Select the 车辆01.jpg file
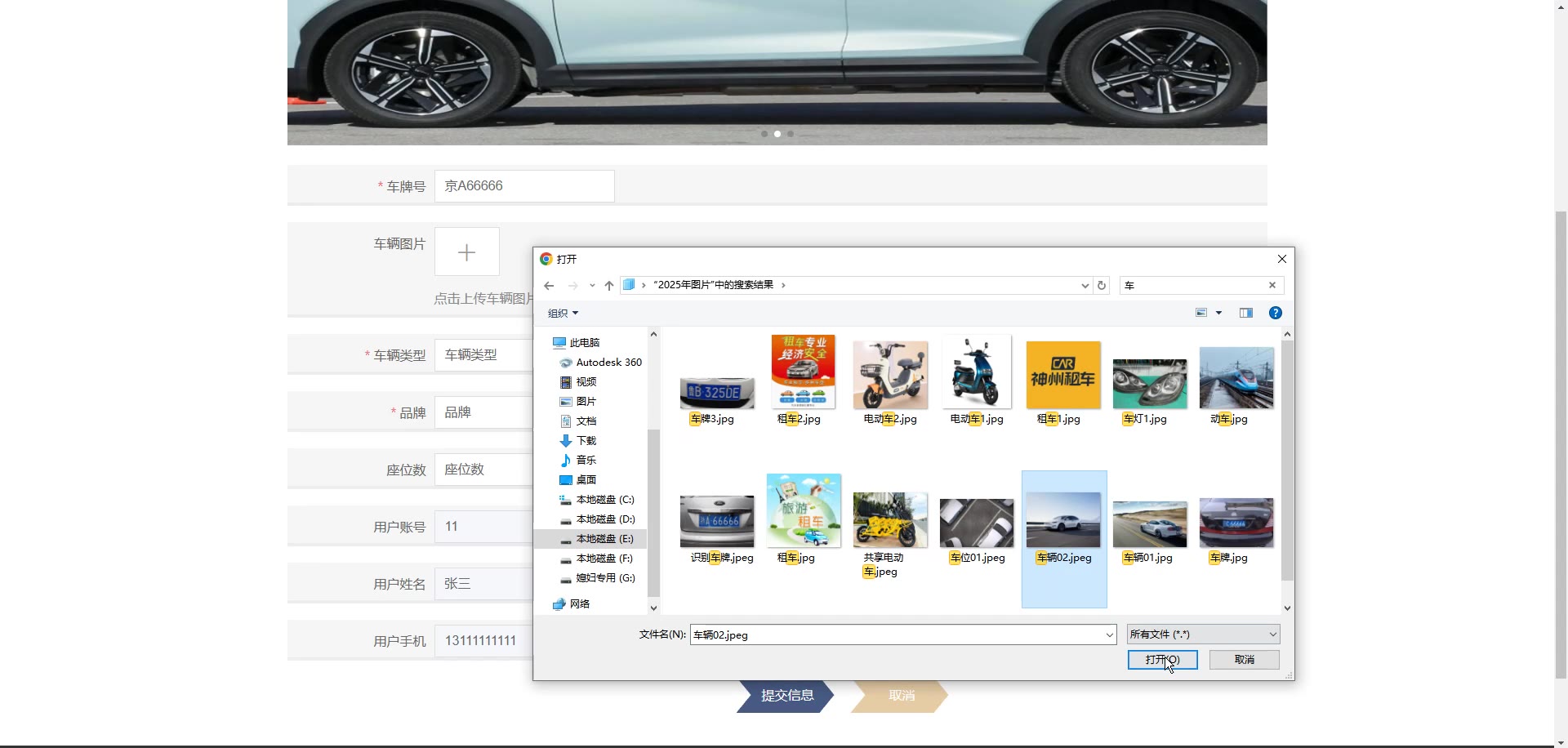The height and width of the screenshot is (748, 1568). tap(1149, 532)
